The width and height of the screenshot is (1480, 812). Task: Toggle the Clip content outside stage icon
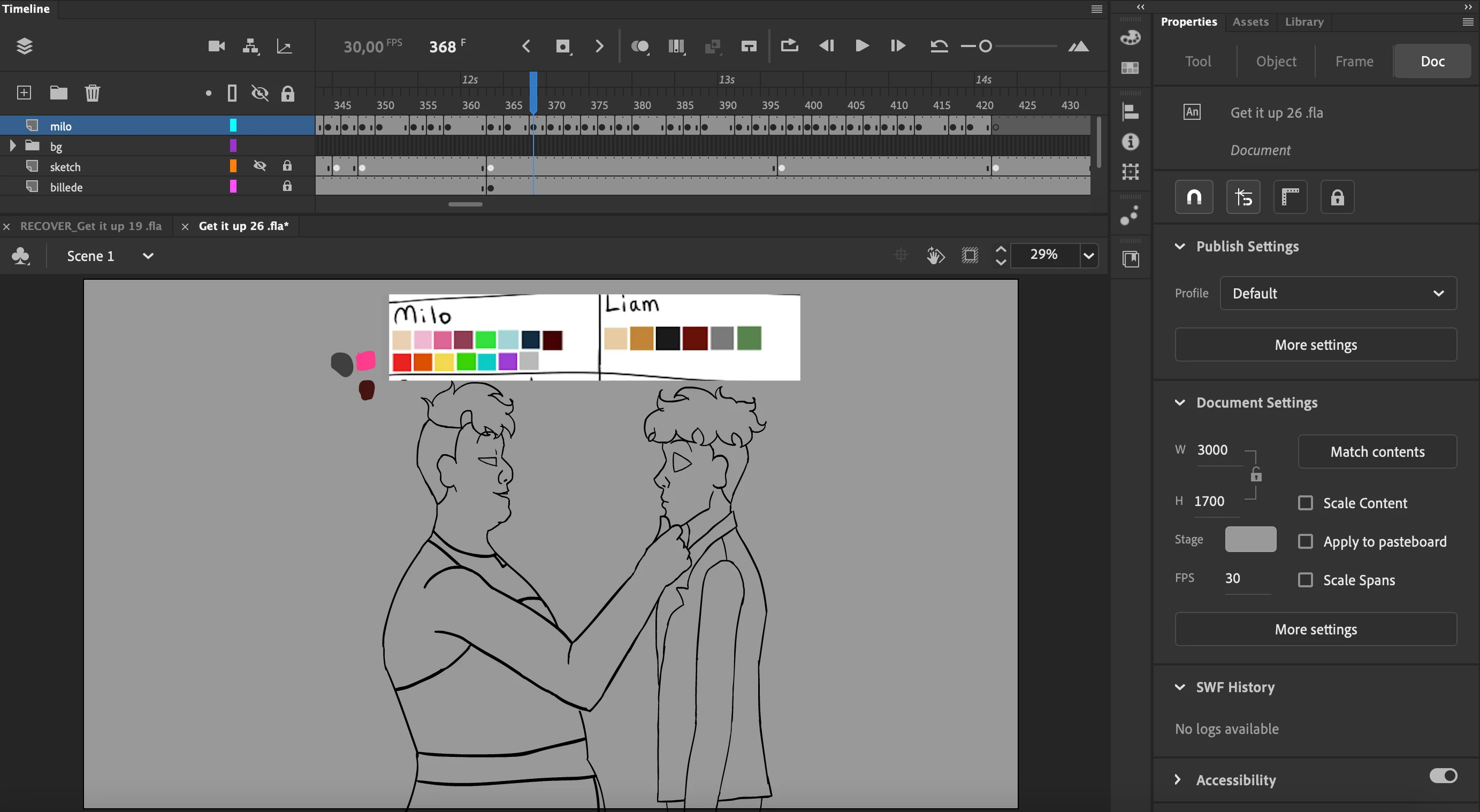[x=970, y=255]
